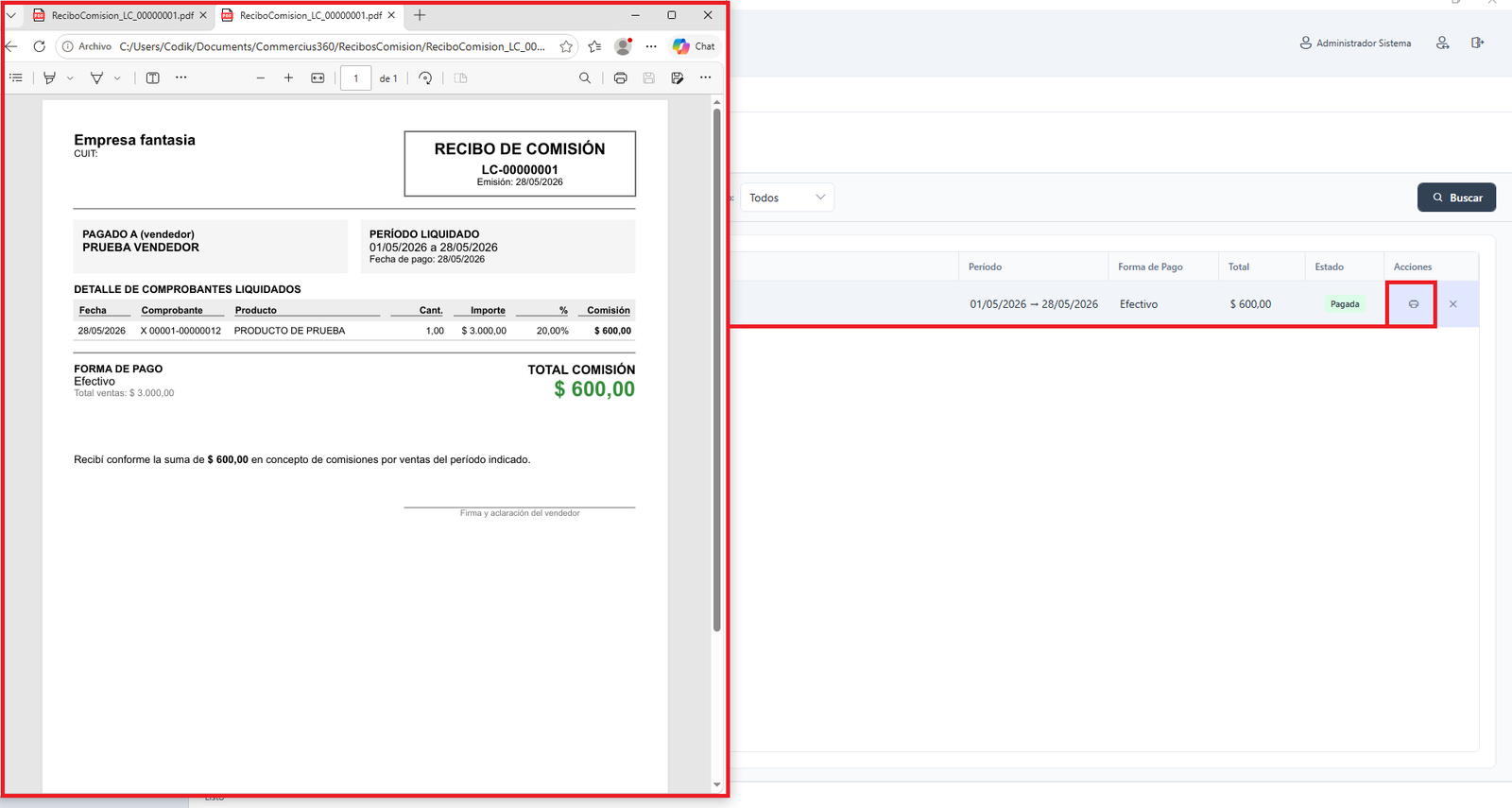
Task: Click the Buscar button
Action: click(x=1456, y=198)
